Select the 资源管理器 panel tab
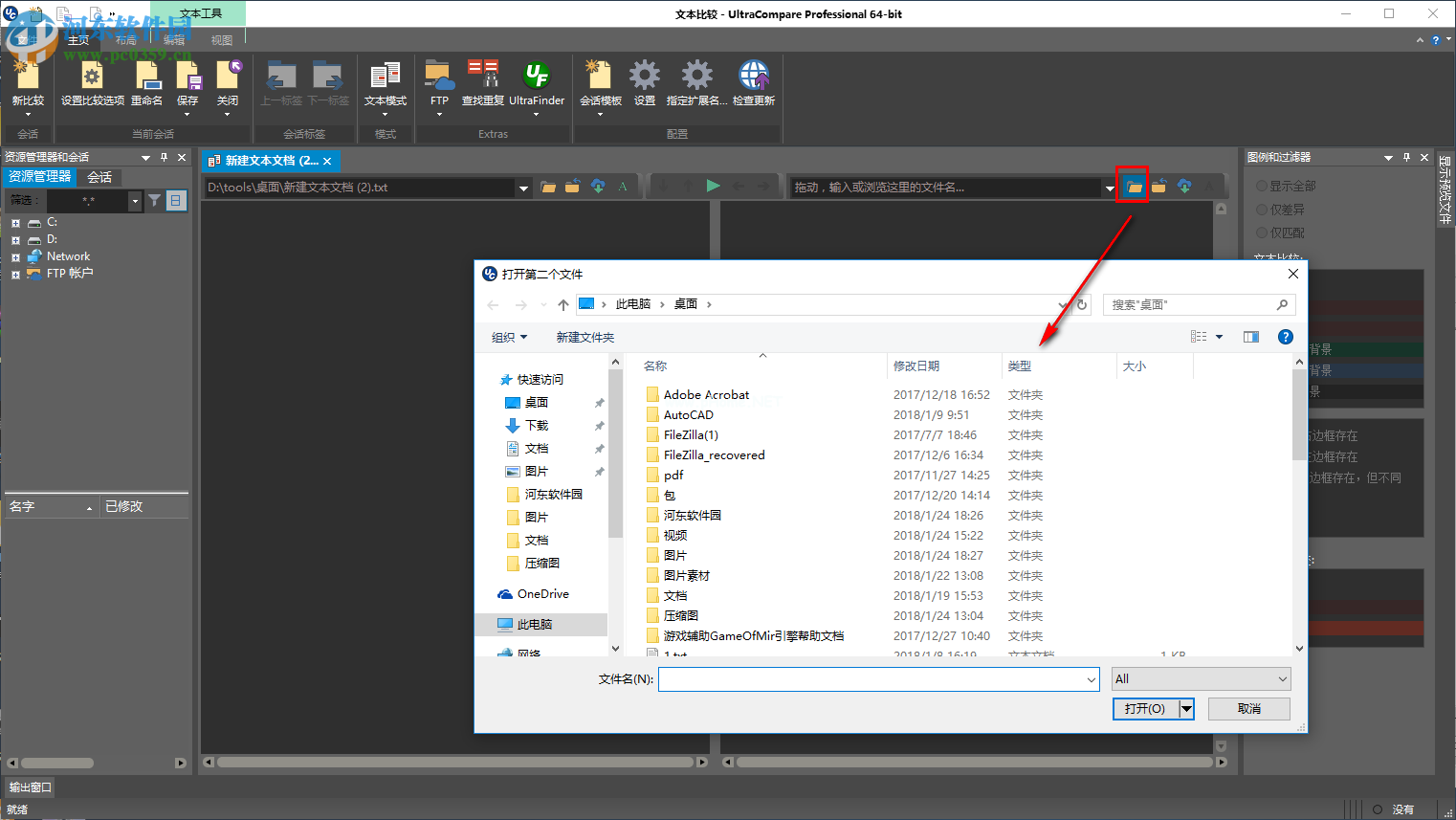 click(40, 176)
